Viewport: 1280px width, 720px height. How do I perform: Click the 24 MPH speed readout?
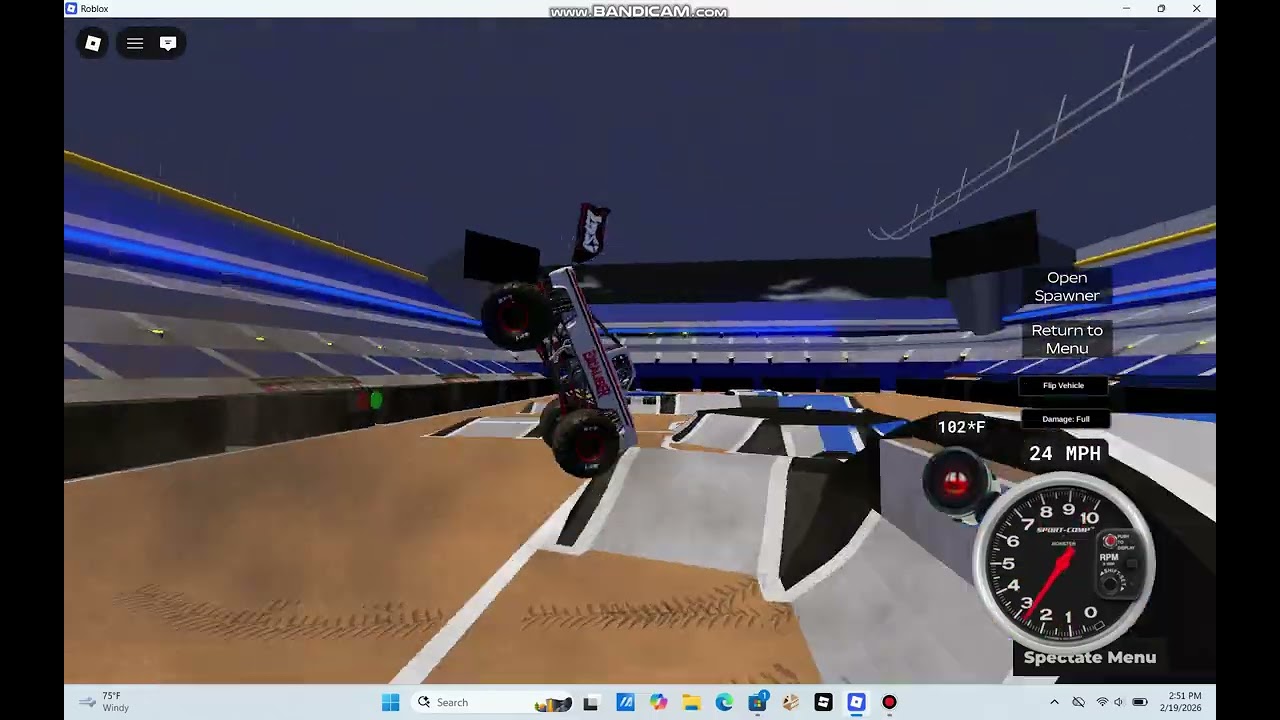1065,453
